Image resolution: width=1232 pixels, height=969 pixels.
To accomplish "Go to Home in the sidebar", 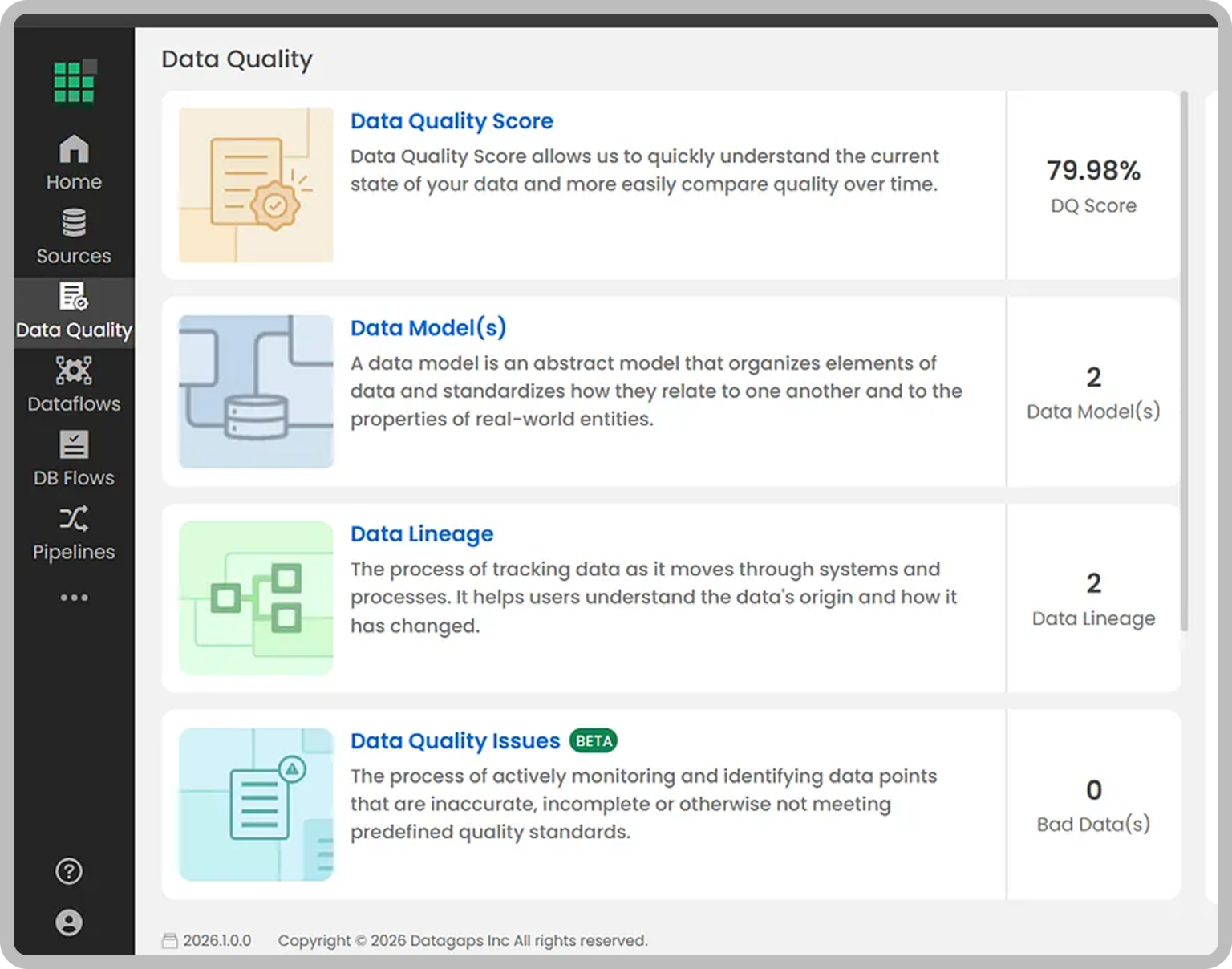I will (74, 163).
